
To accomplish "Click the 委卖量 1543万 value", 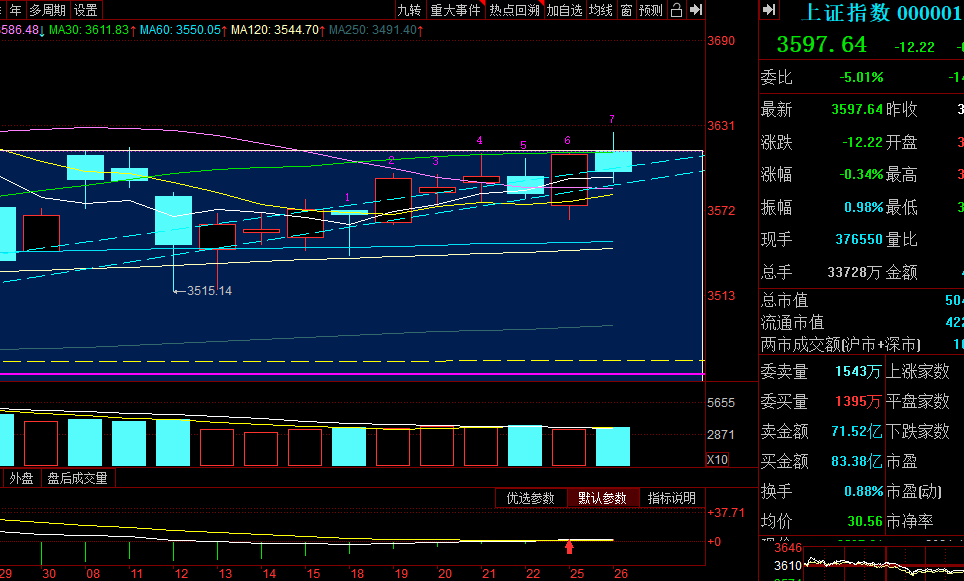I will (x=858, y=371).
